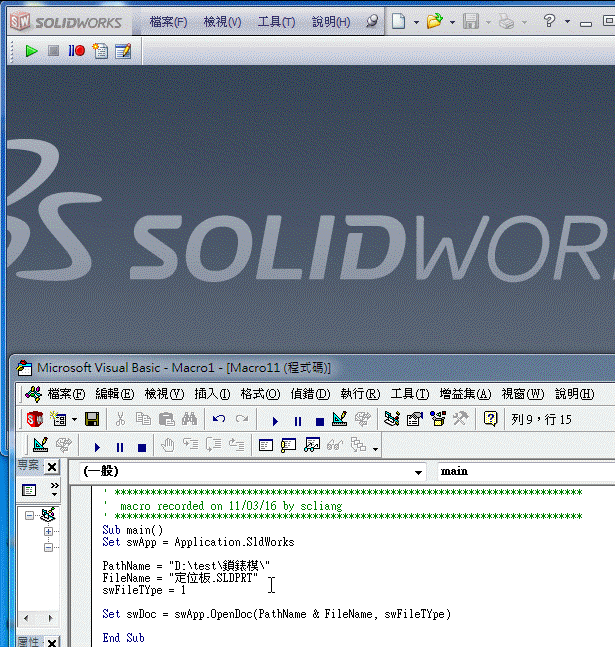The height and width of the screenshot is (647, 615).
Task: Toggle Design Mode icon in debug toolbar
Action: point(41,445)
